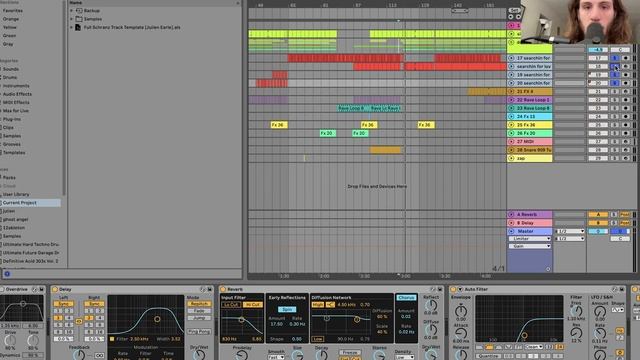Save the Overdrive preset via disk icon
The image size is (640, 360).
pos(41,289)
